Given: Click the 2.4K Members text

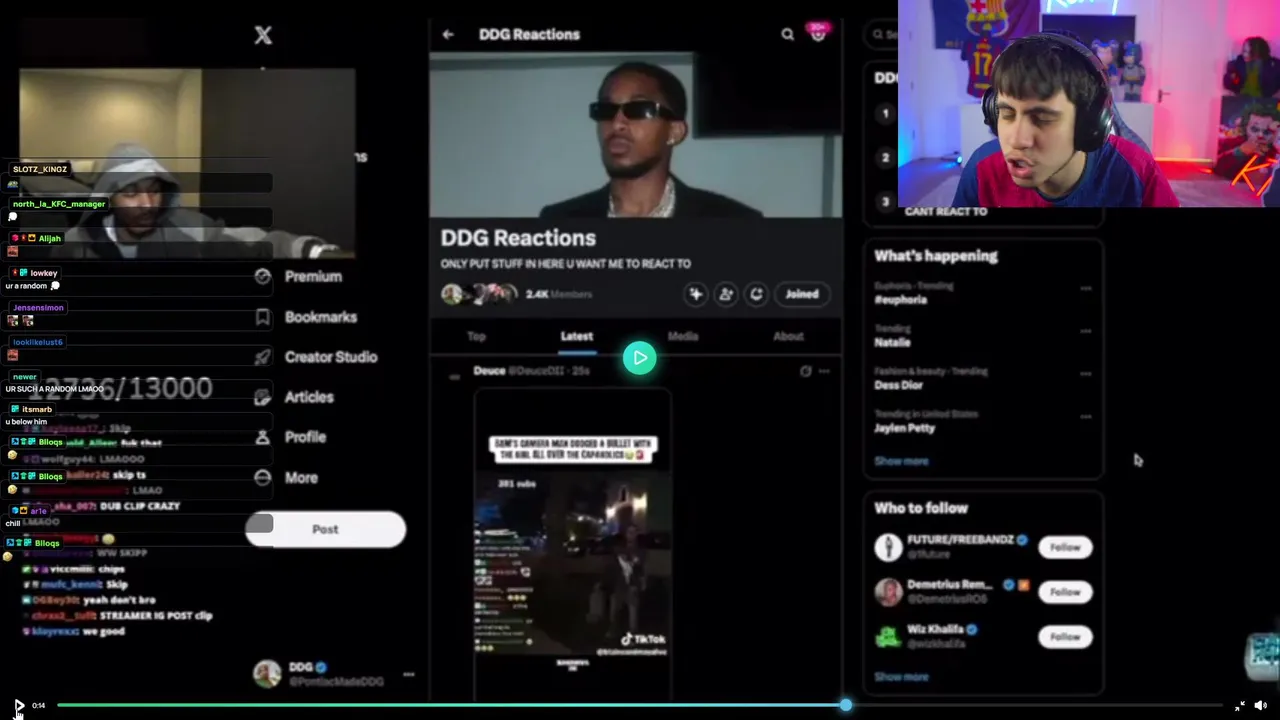Looking at the screenshot, I should pos(558,294).
